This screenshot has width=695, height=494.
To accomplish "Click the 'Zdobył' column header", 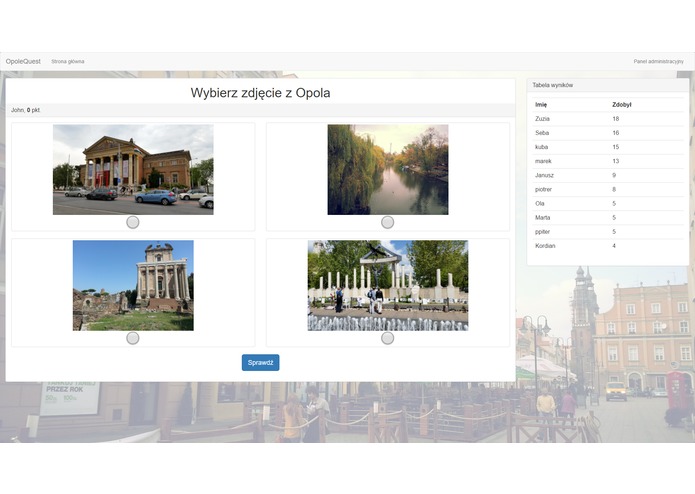I will click(x=622, y=105).
